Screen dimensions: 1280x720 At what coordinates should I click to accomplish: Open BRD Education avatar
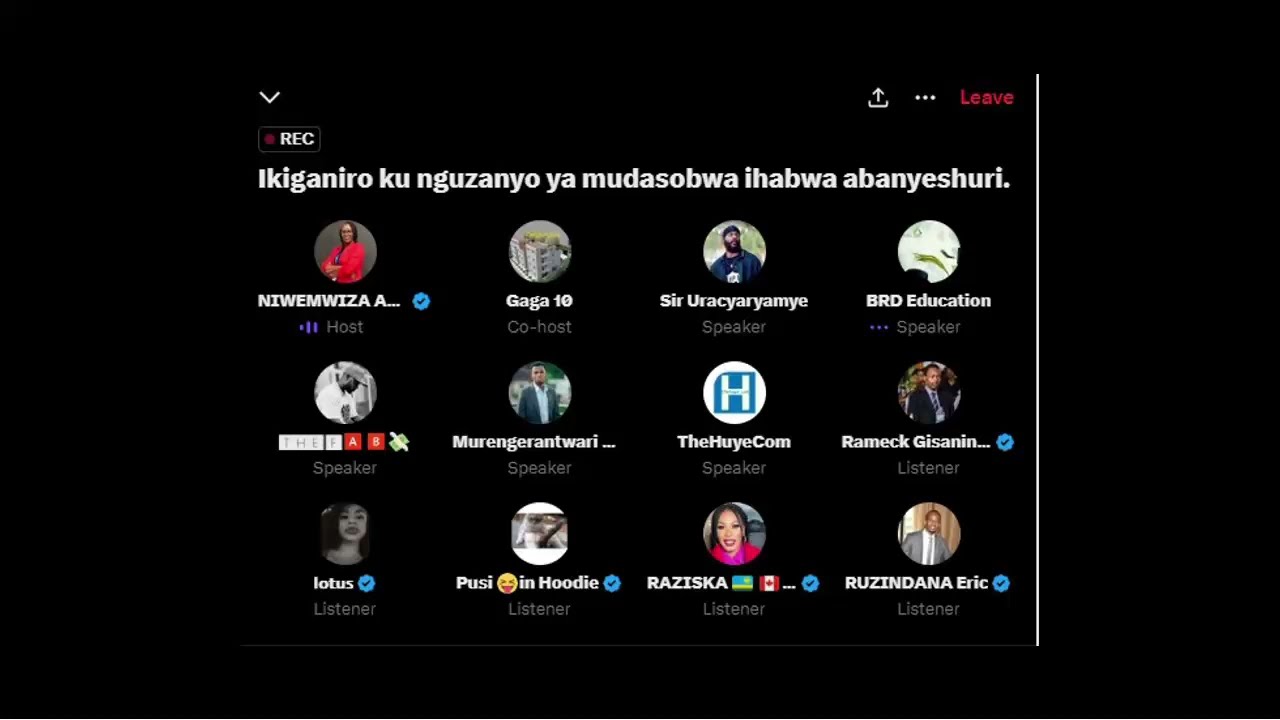click(929, 252)
